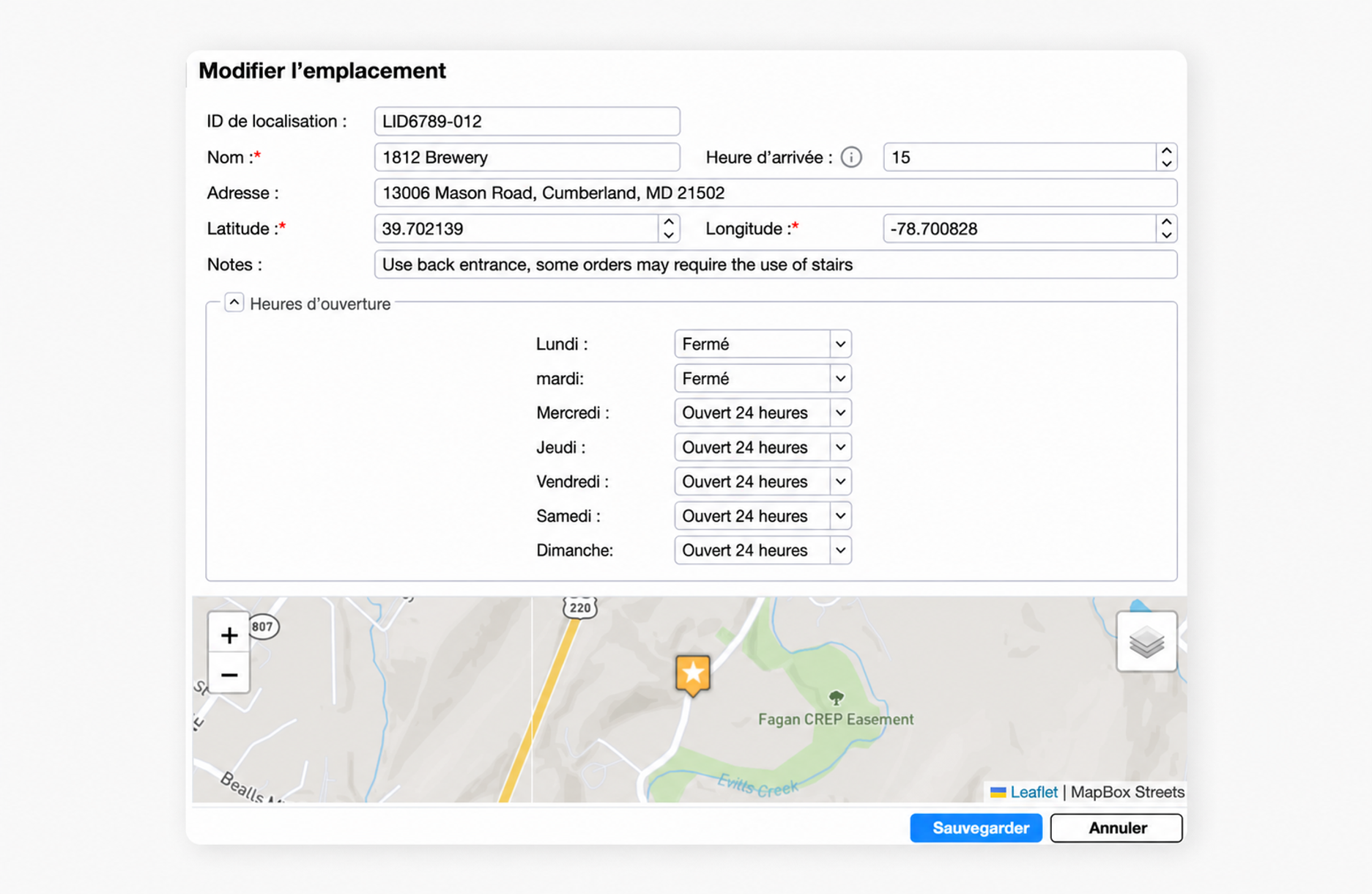Decrease the Longitude value
Screen dimensions: 1372x894
click(x=1166, y=235)
